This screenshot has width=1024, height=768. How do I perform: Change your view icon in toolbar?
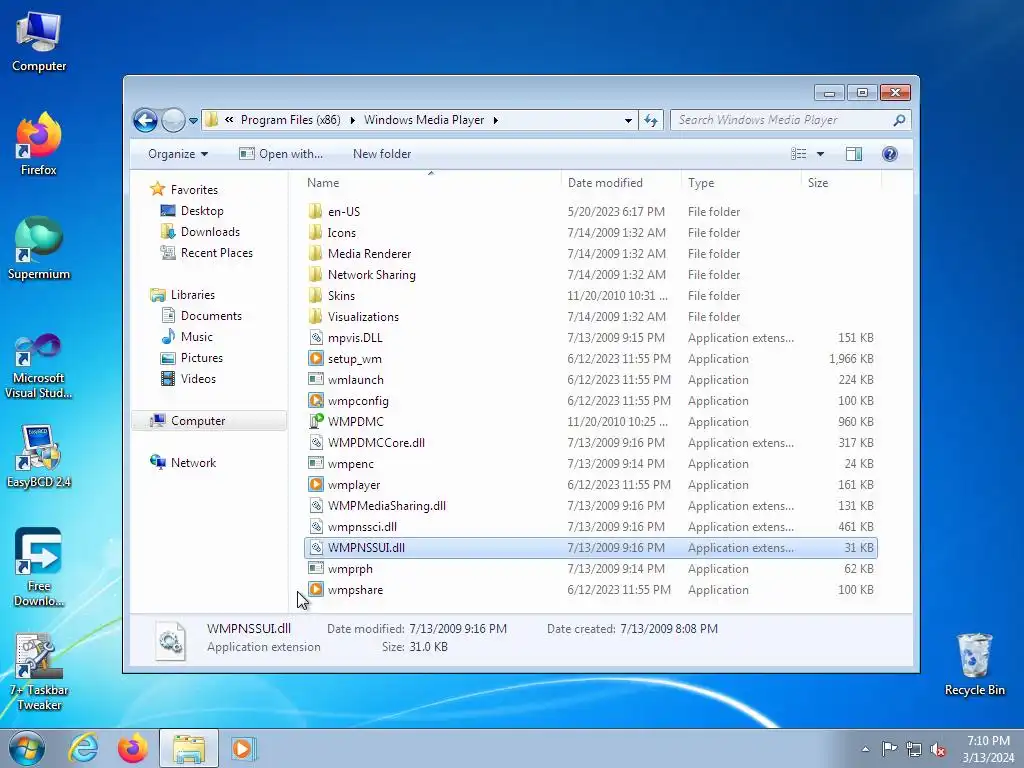click(x=798, y=154)
